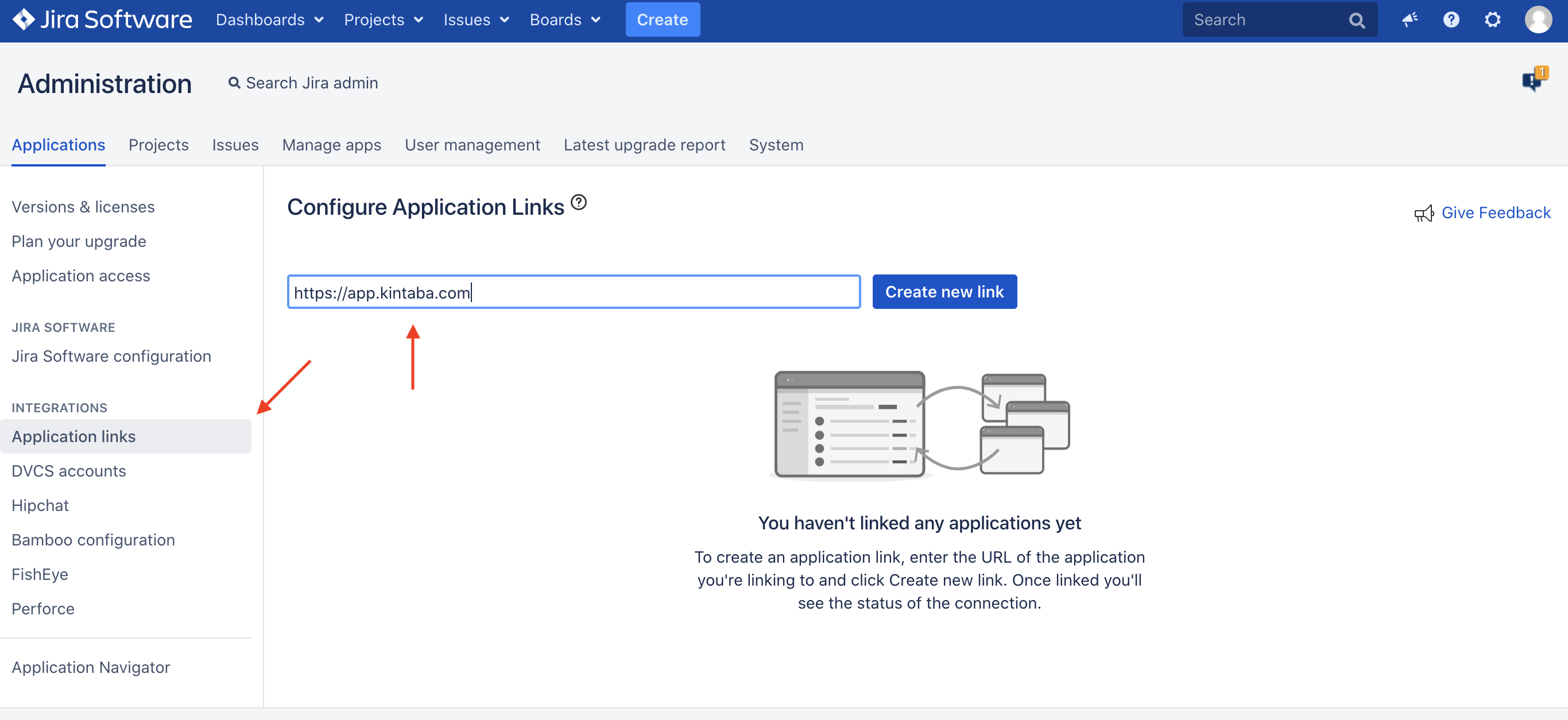The image size is (1568, 720).
Task: Click the Jira Software logo
Action: click(102, 20)
